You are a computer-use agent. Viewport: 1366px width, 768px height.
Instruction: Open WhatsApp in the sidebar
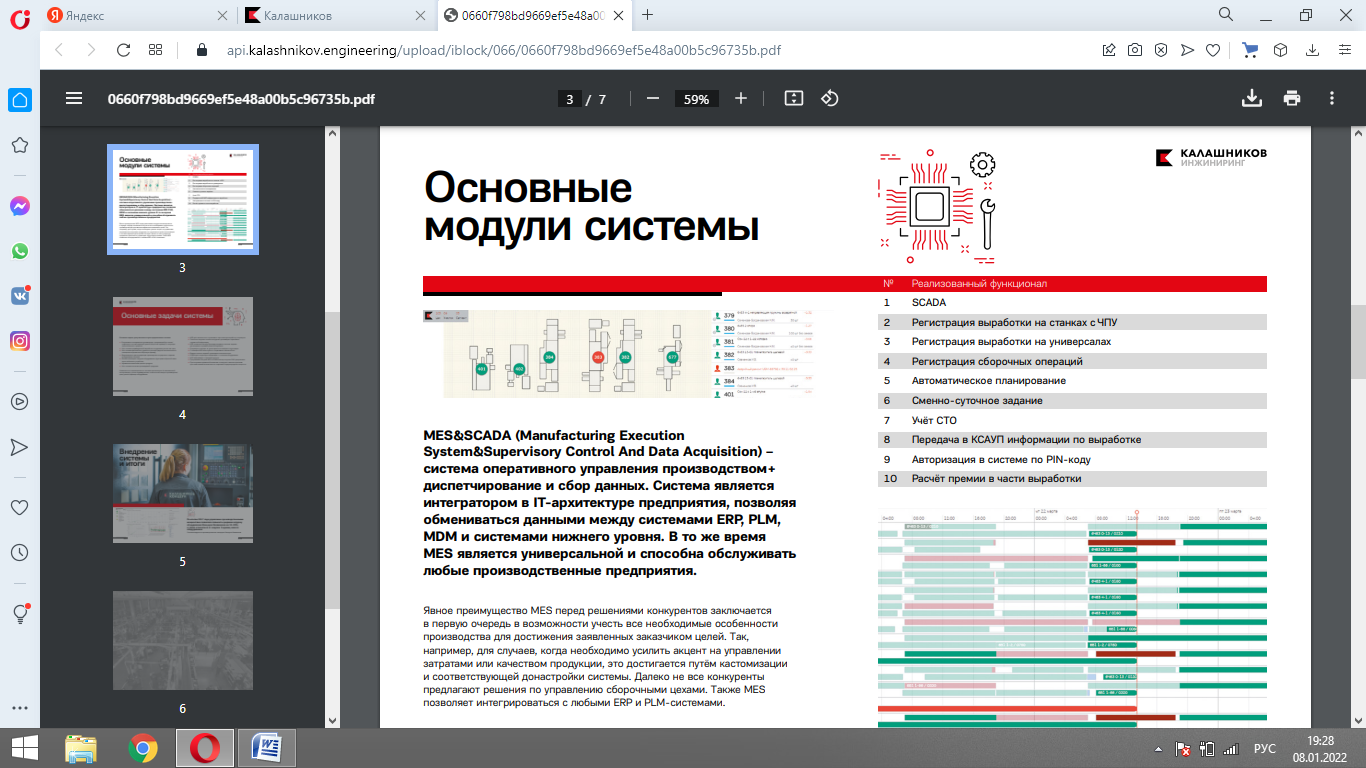coord(20,251)
